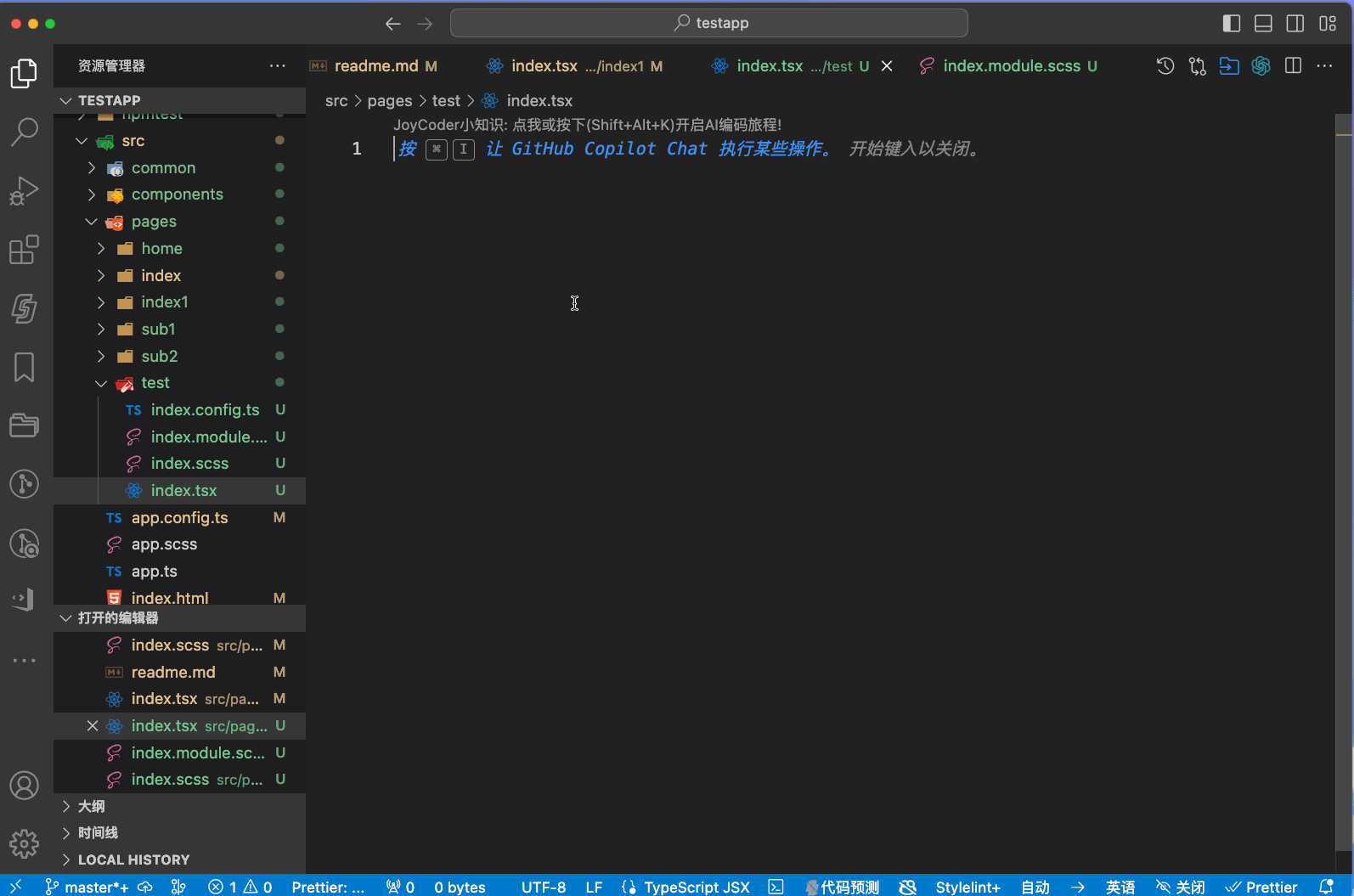1354x896 pixels.
Task: Open editor more actions ellipsis
Action: 1324,66
